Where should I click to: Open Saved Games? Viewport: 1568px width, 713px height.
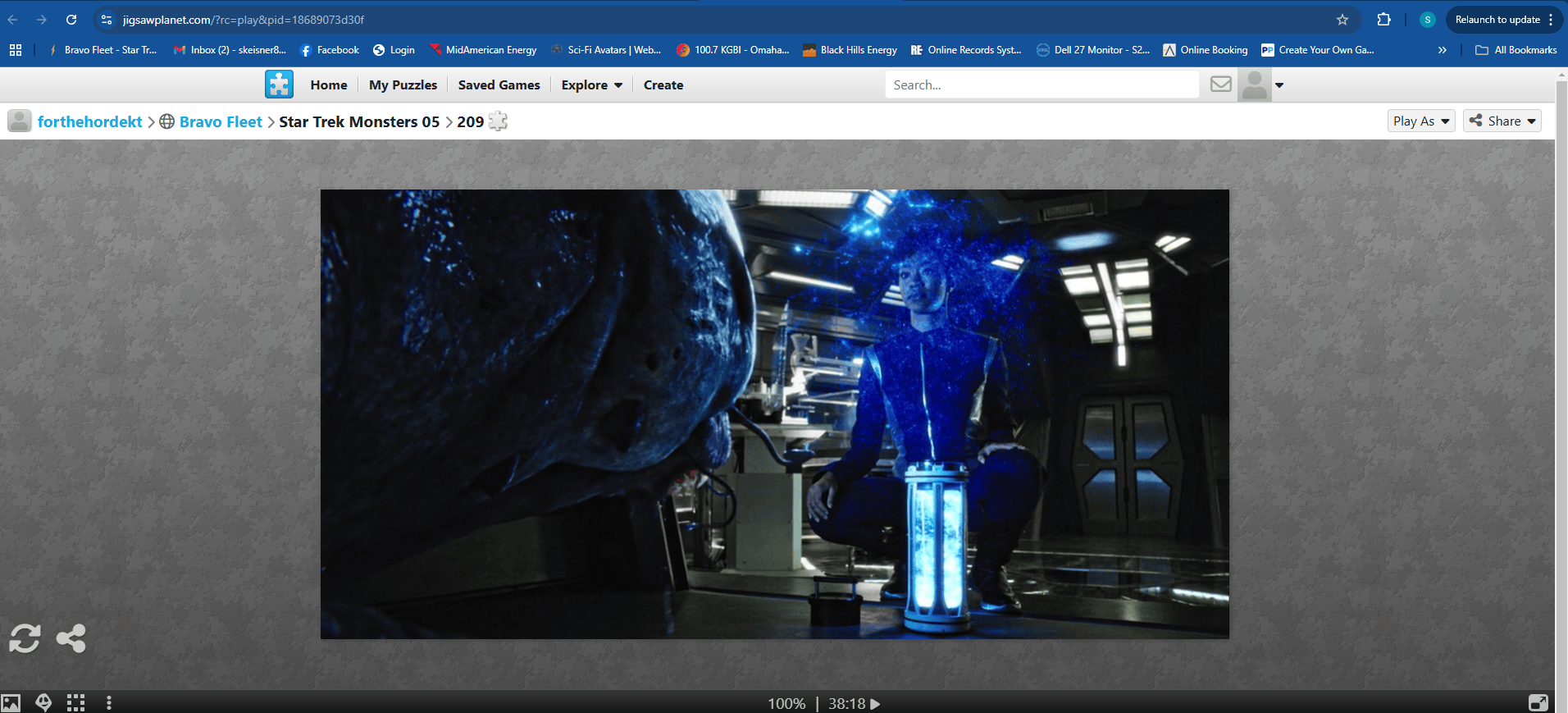pyautogui.click(x=499, y=85)
